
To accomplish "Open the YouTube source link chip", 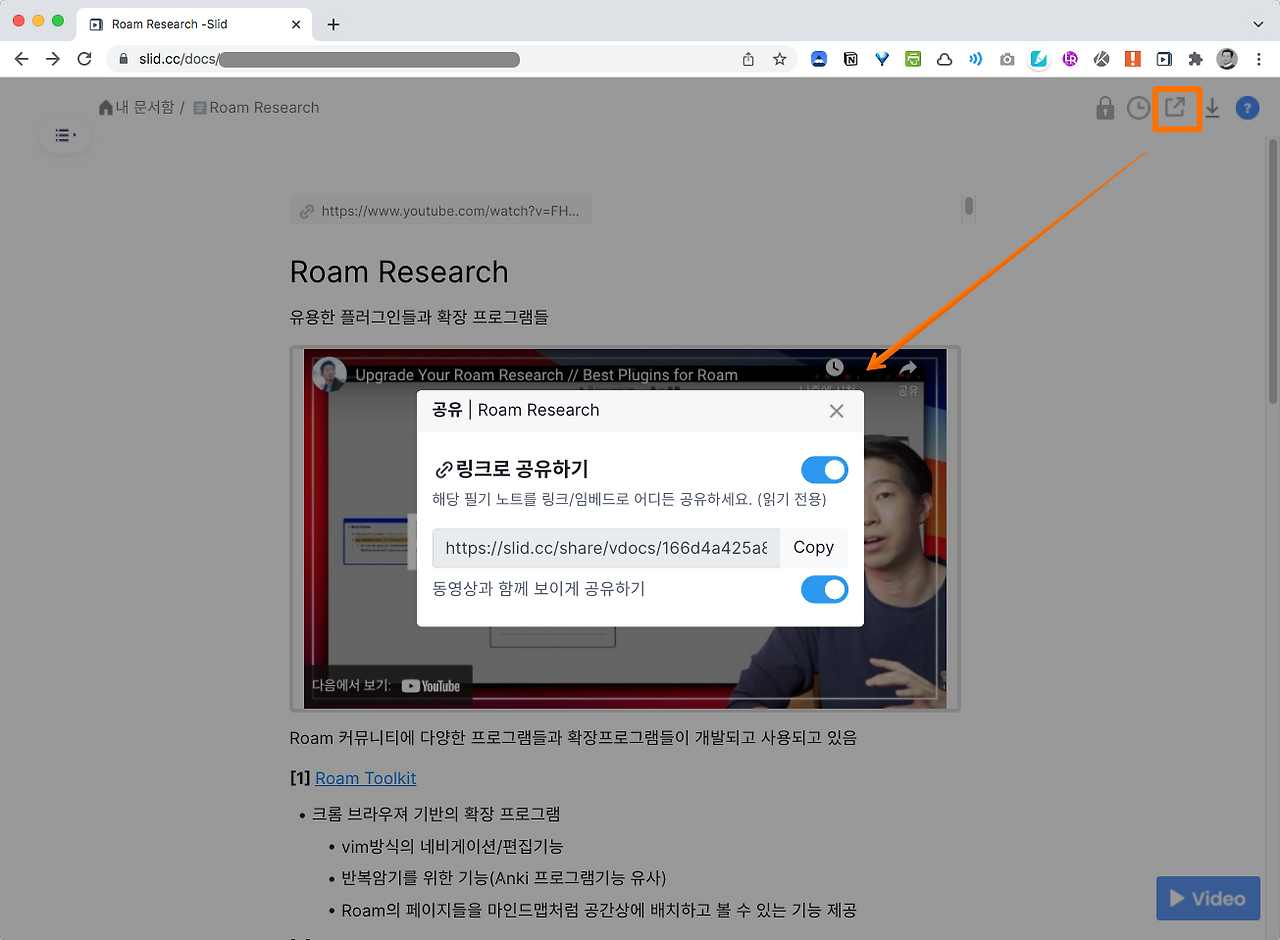I will click(x=441, y=211).
